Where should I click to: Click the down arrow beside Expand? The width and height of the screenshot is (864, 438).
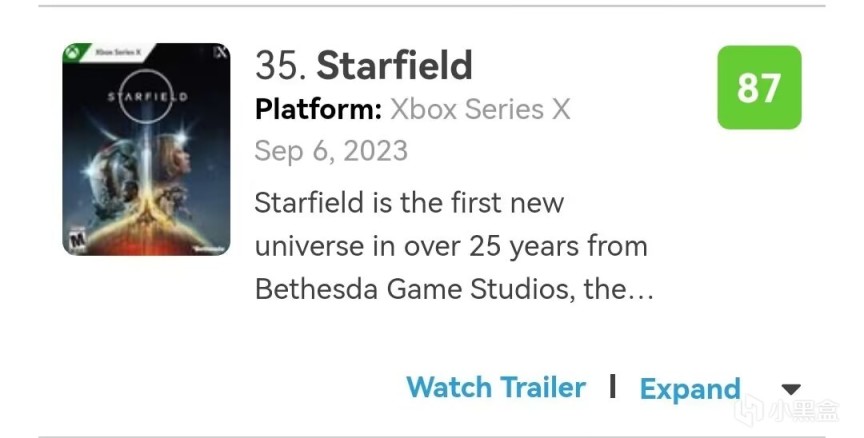(790, 389)
